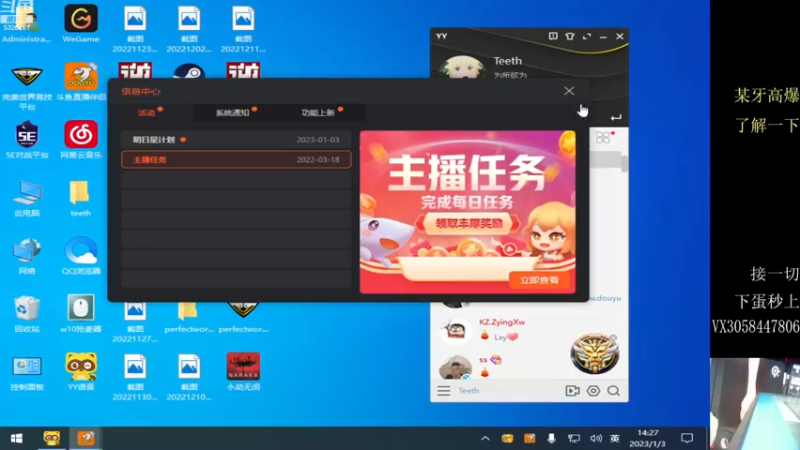Launch 网易云音乐 from the desktop
This screenshot has width=800, height=450.
pyautogui.click(x=81, y=139)
